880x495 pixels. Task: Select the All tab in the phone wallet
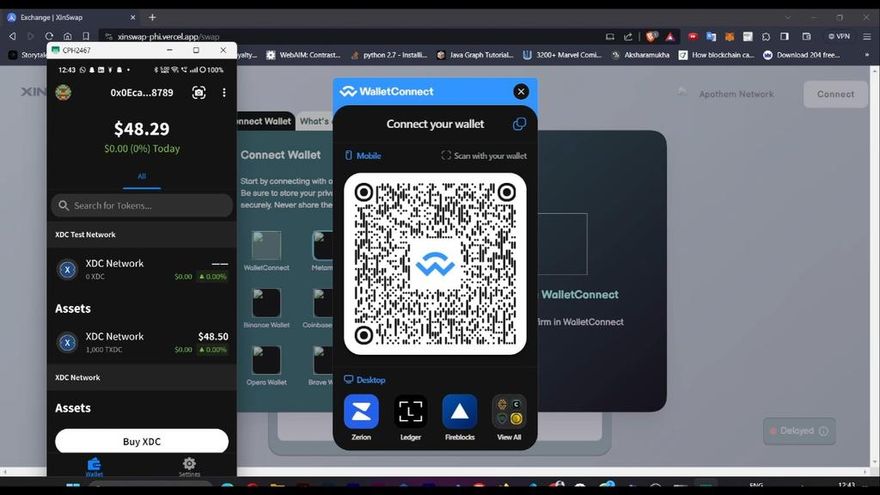tap(141, 176)
